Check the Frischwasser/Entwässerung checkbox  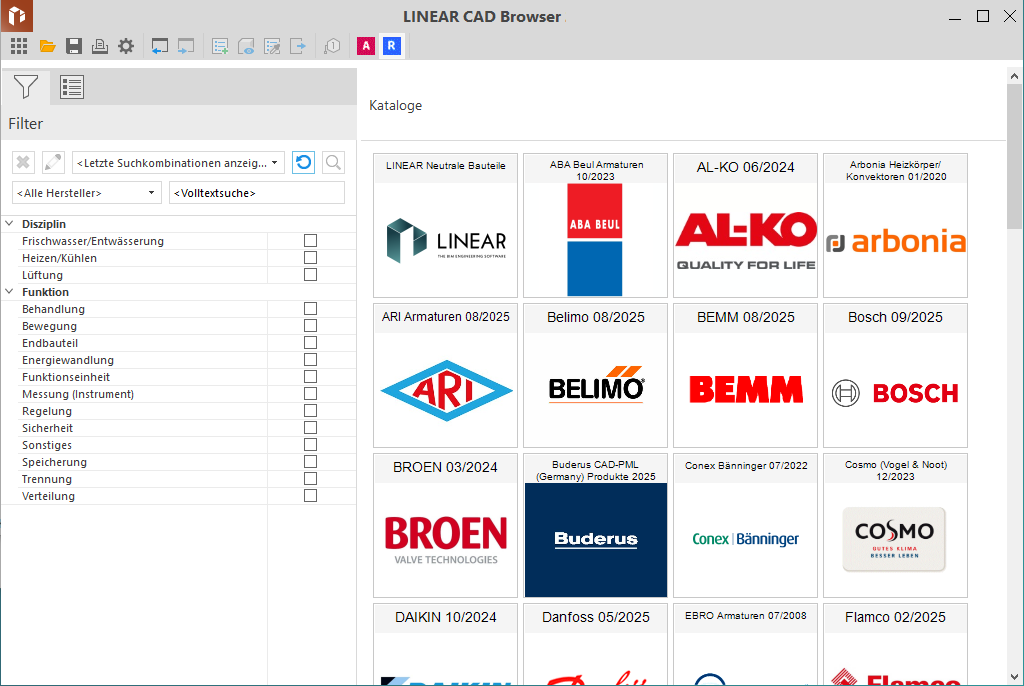(310, 240)
